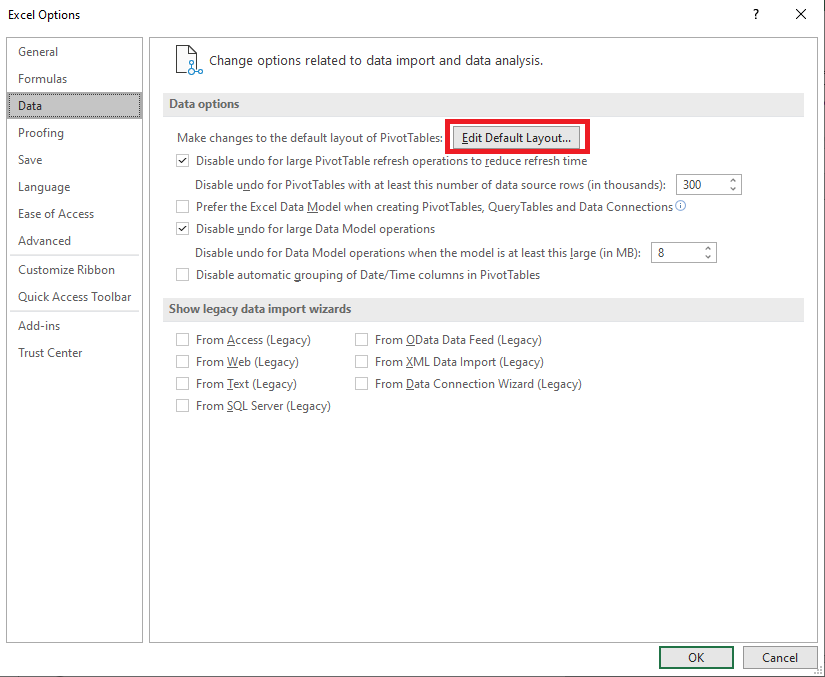The height and width of the screenshot is (677, 825).
Task: Check From OData Data Feed (Legacy) wizard
Action: click(x=361, y=340)
